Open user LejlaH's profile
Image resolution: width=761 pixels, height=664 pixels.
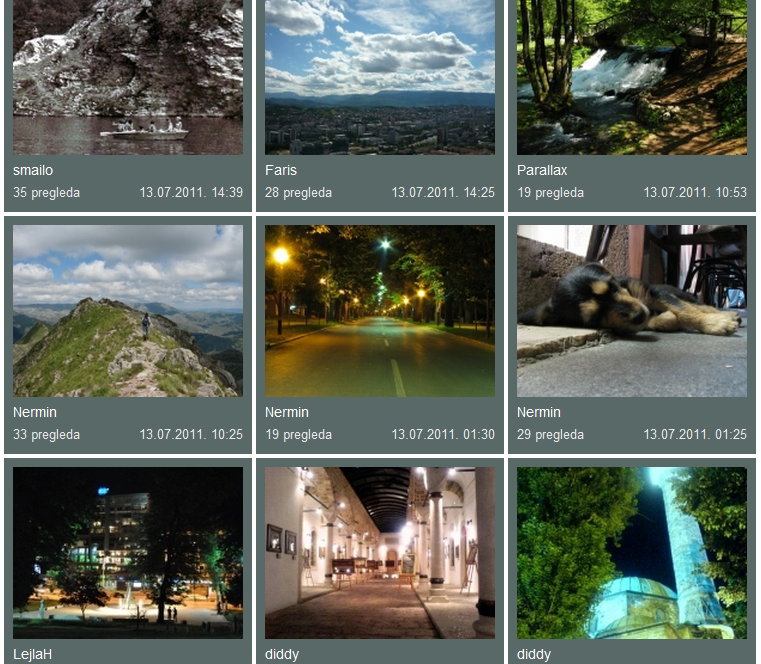click(x=32, y=654)
